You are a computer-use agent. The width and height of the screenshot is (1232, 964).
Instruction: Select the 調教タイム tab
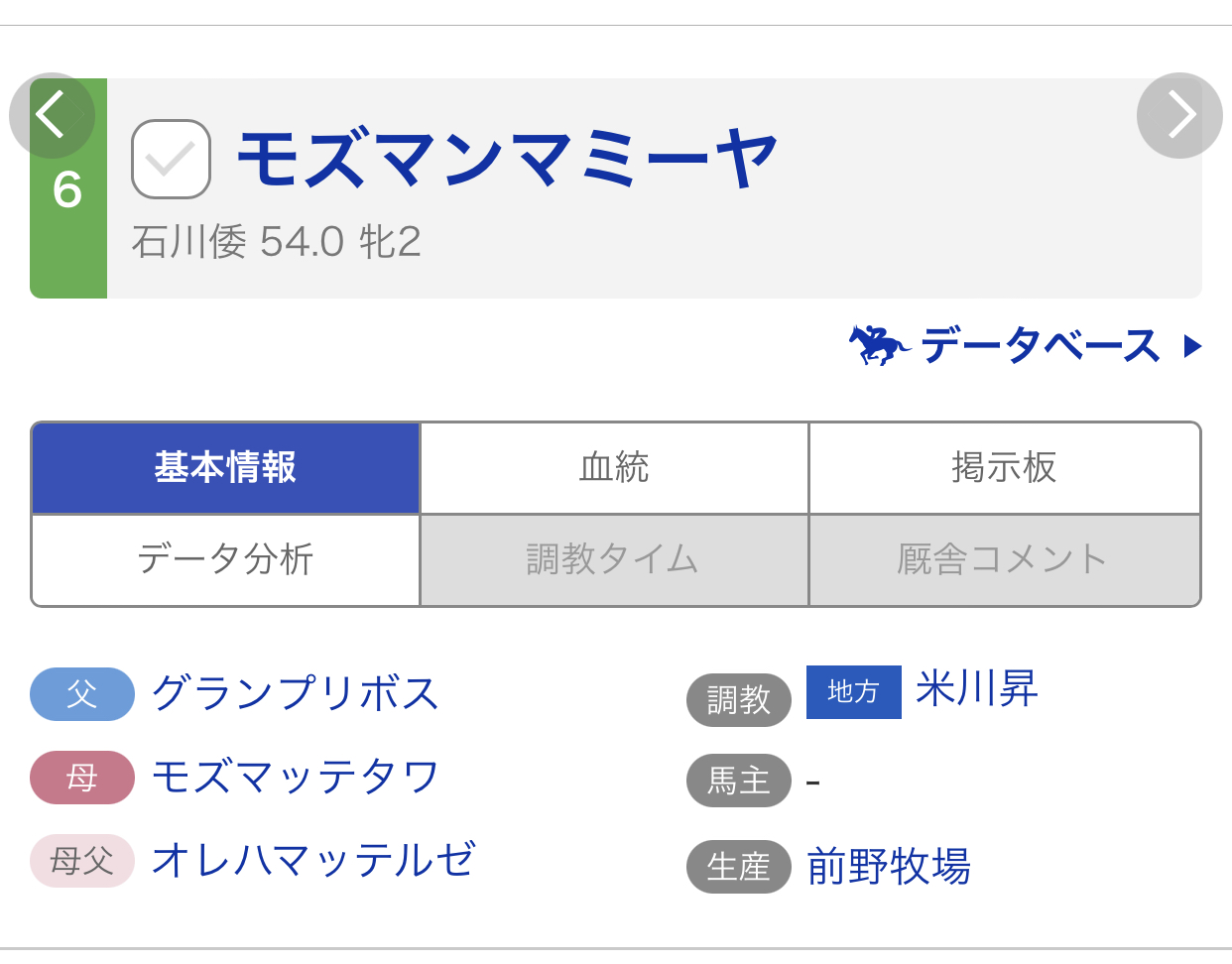coord(614,559)
